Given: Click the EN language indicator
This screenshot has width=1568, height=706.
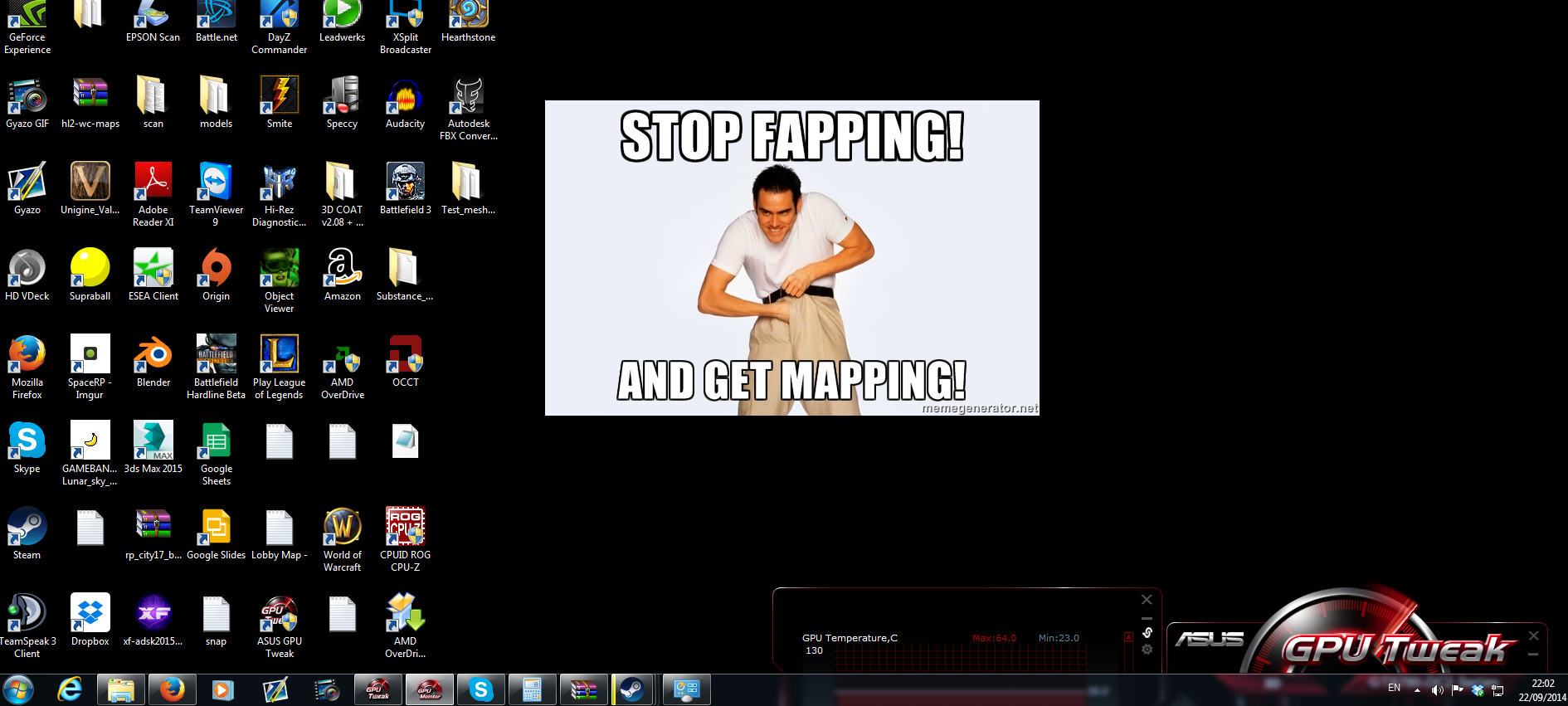Looking at the screenshot, I should (x=1394, y=688).
